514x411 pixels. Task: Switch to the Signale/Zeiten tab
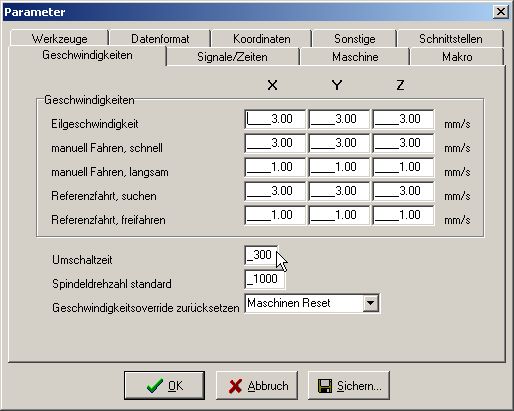pos(232,57)
